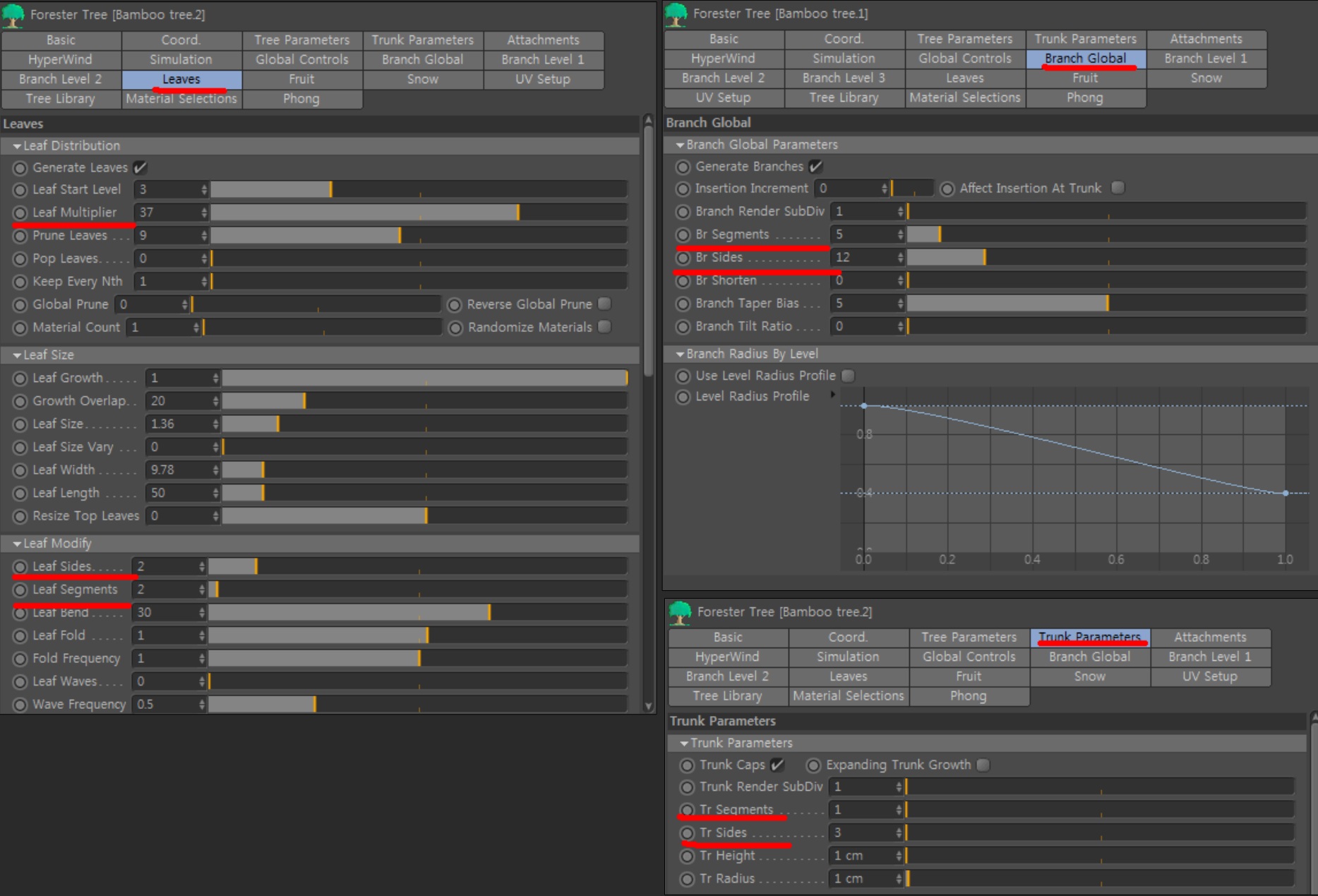Collapse the Branch Global Parameters section
The image size is (1318, 896).
click(681, 145)
